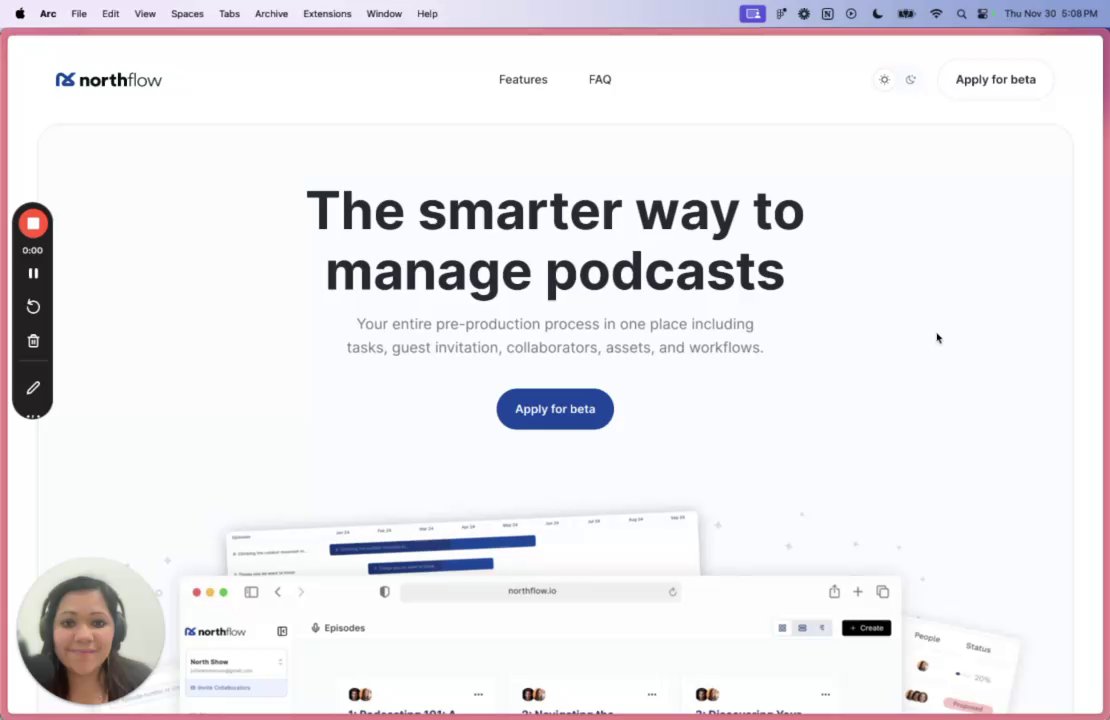The image size is (1110, 720).
Task: Restart the recording with the undo arrow
Action: pyautogui.click(x=33, y=307)
